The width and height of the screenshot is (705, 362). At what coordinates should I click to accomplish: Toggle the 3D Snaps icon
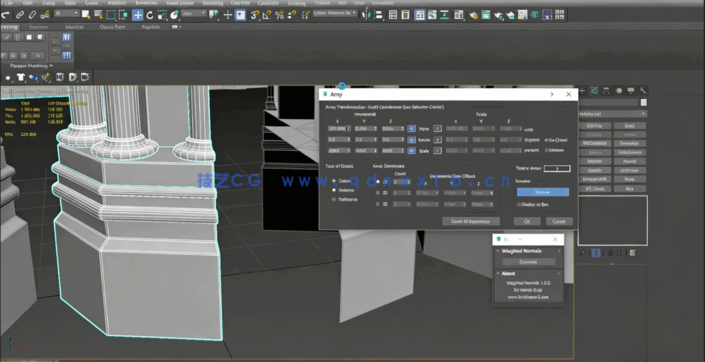(254, 15)
